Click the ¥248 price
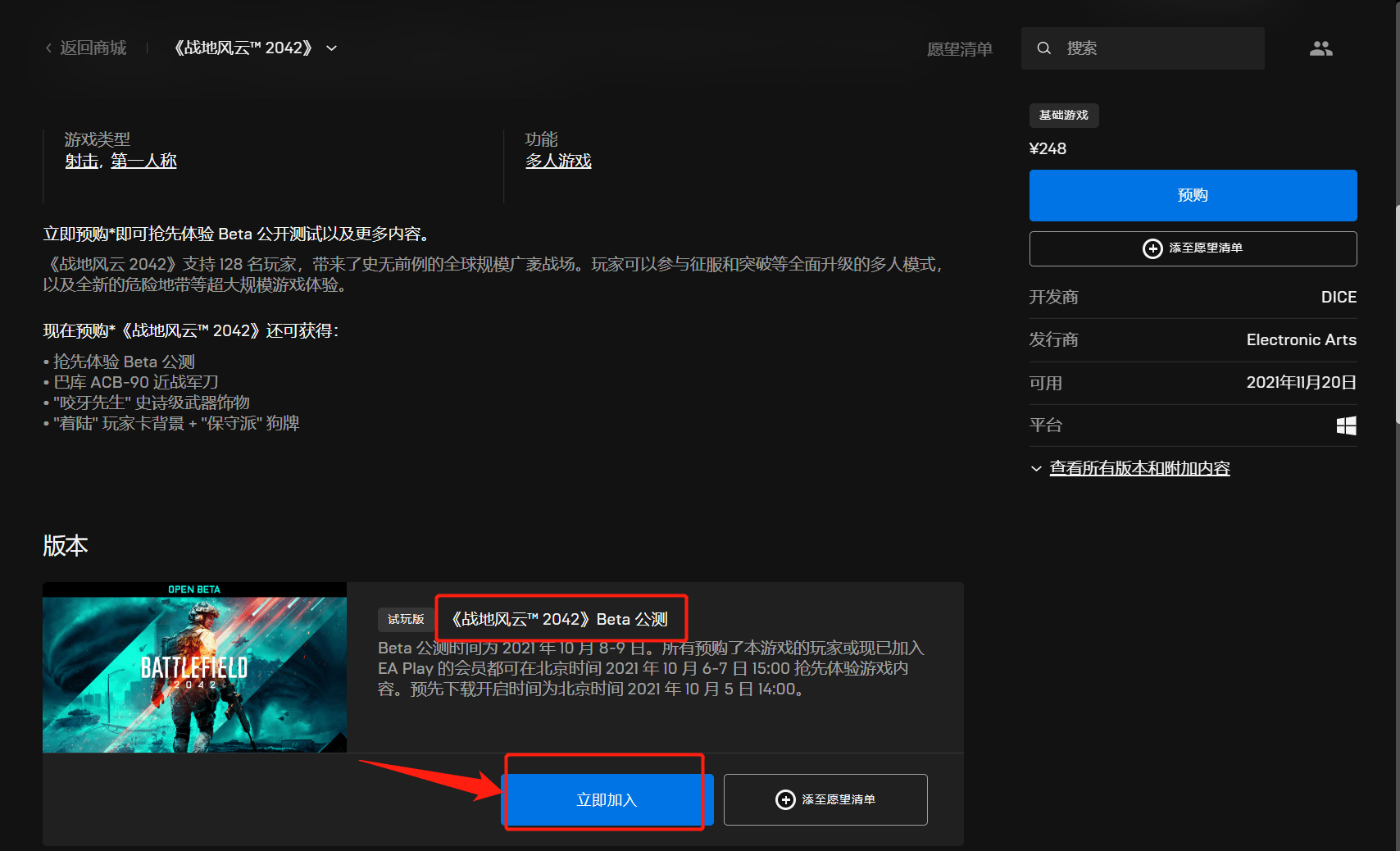 (1048, 148)
